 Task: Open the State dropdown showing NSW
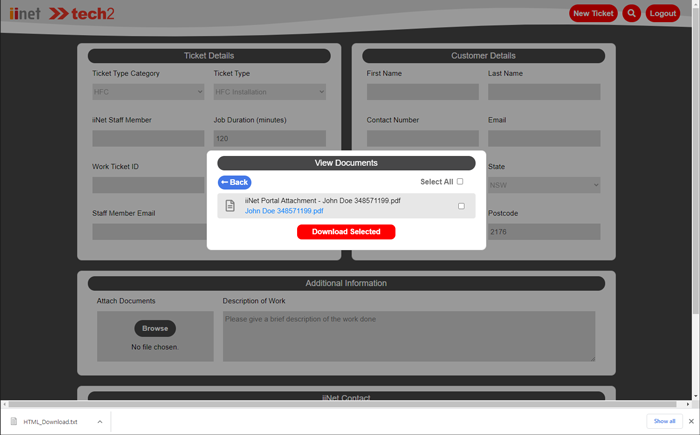coord(544,185)
